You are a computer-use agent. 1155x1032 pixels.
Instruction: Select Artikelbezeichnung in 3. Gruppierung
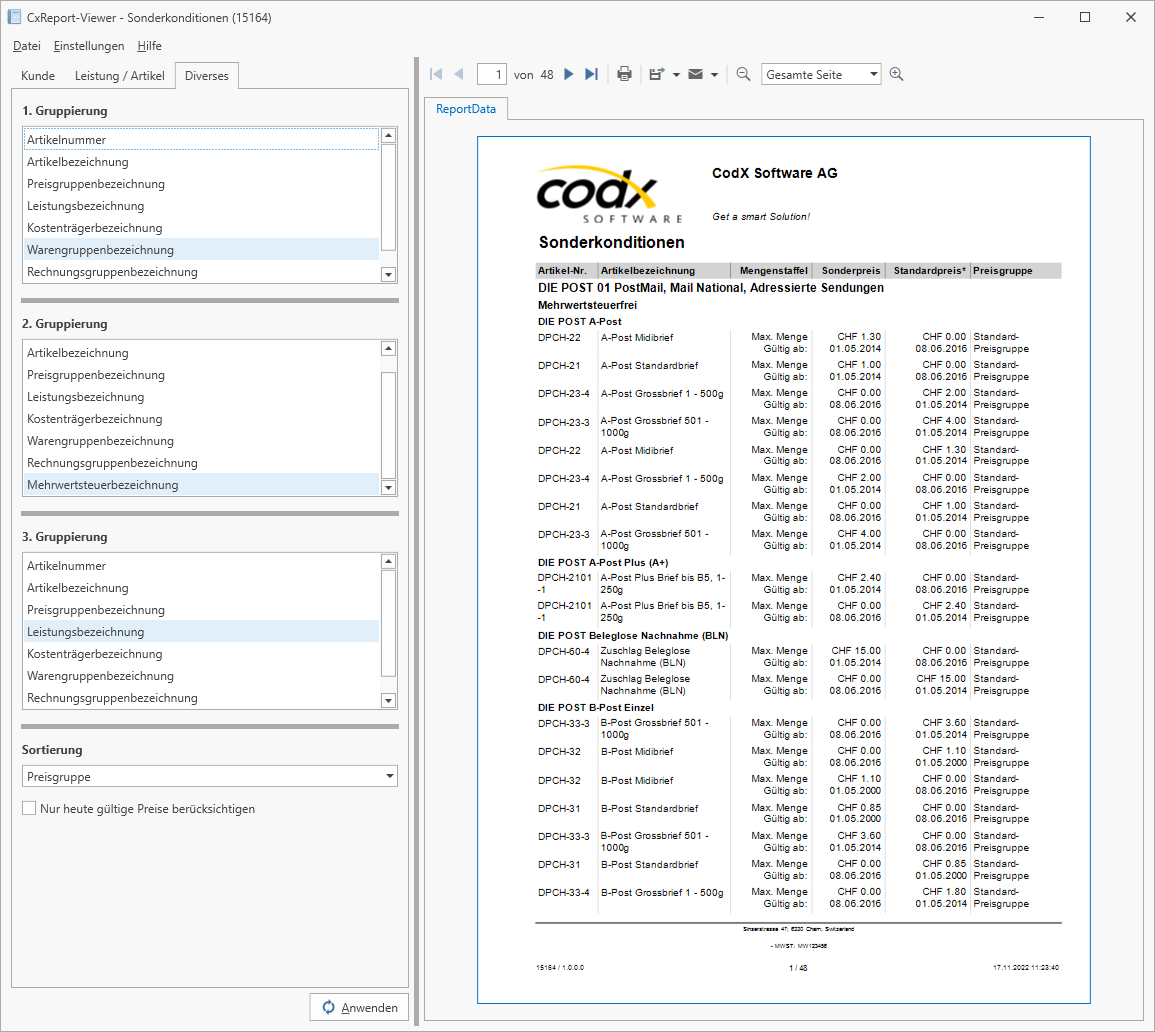click(201, 588)
